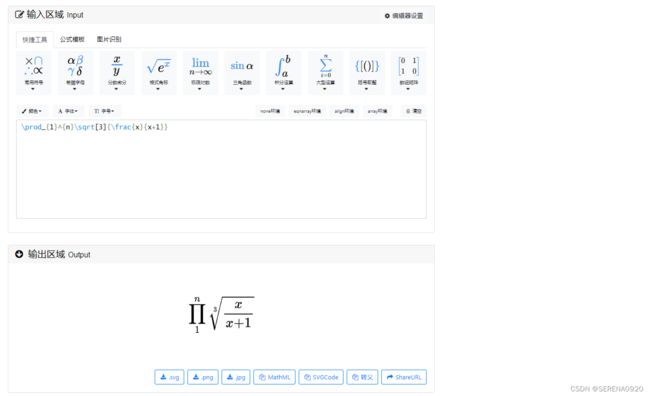Insert the none environment

270,111
